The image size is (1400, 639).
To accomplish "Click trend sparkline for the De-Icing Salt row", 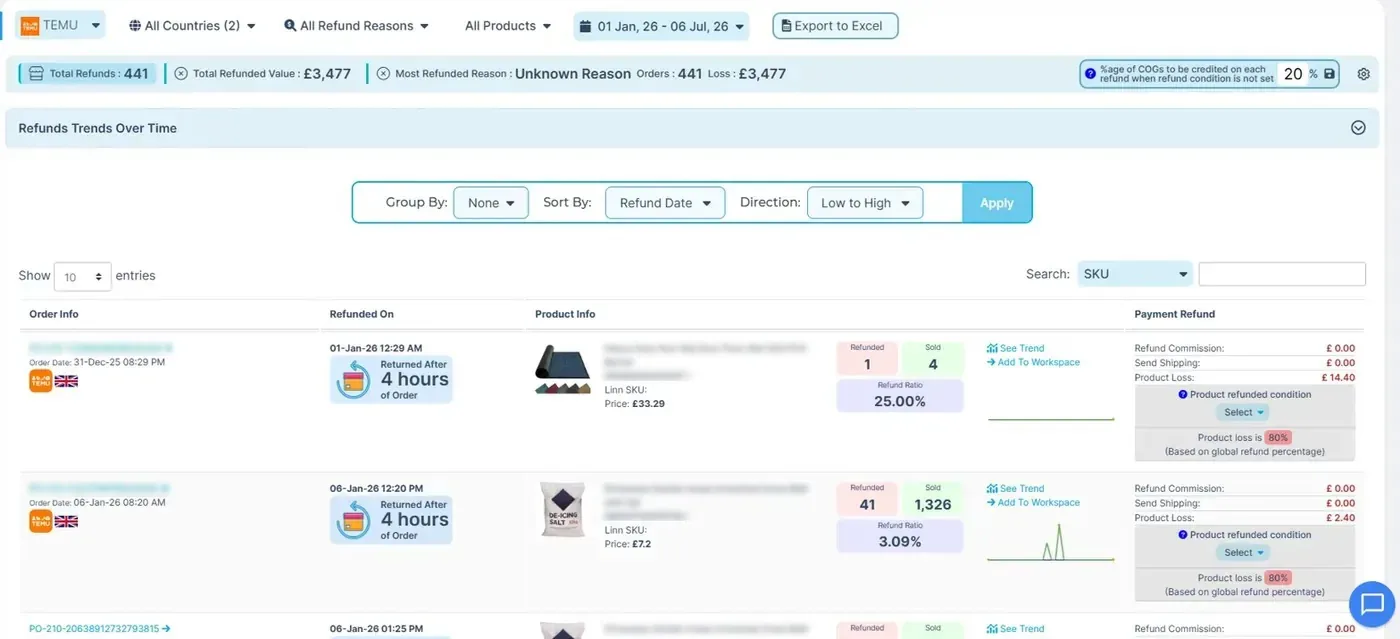I will 1051,543.
